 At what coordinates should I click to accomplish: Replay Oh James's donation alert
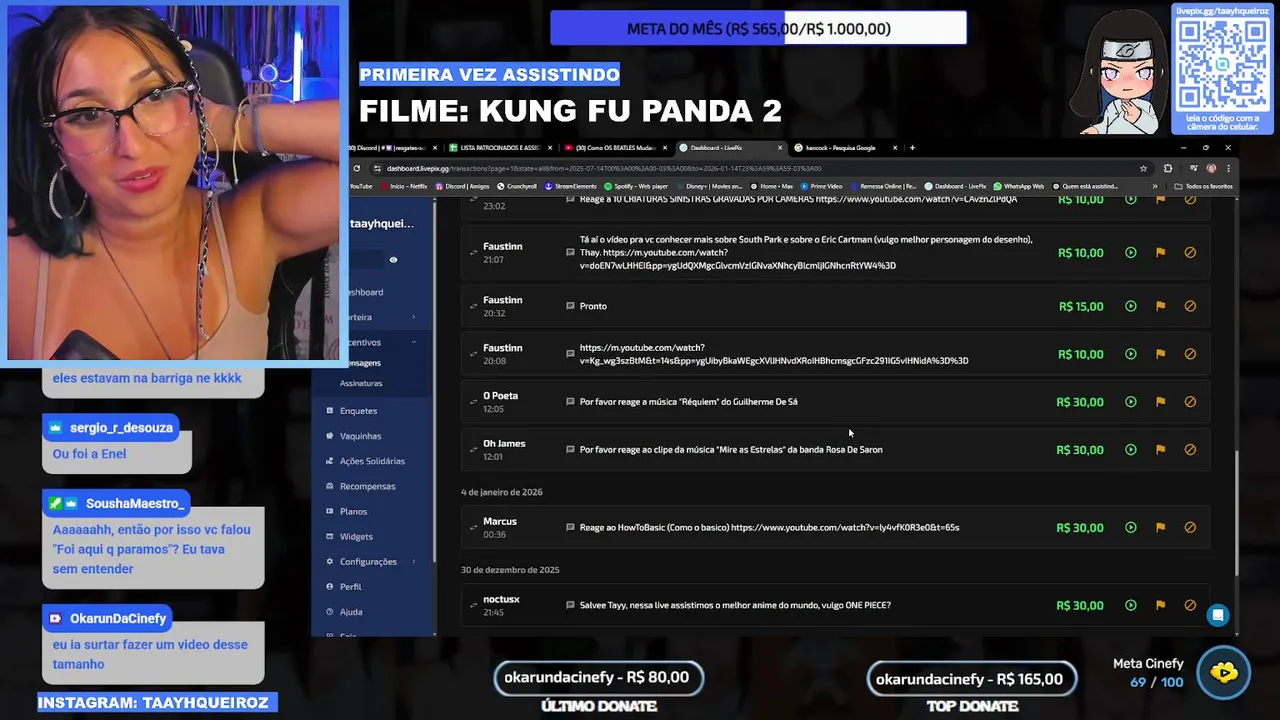[1130, 450]
